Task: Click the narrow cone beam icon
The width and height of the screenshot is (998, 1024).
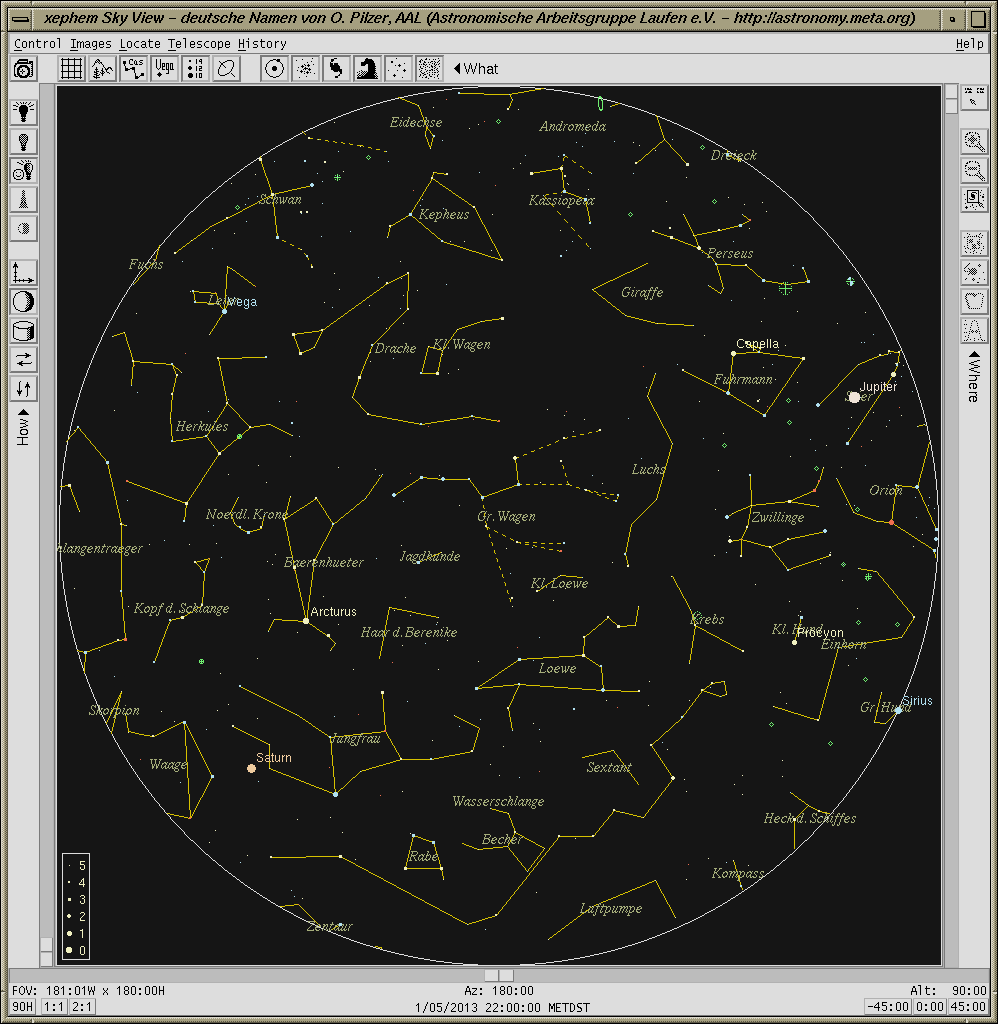Action: click(24, 199)
